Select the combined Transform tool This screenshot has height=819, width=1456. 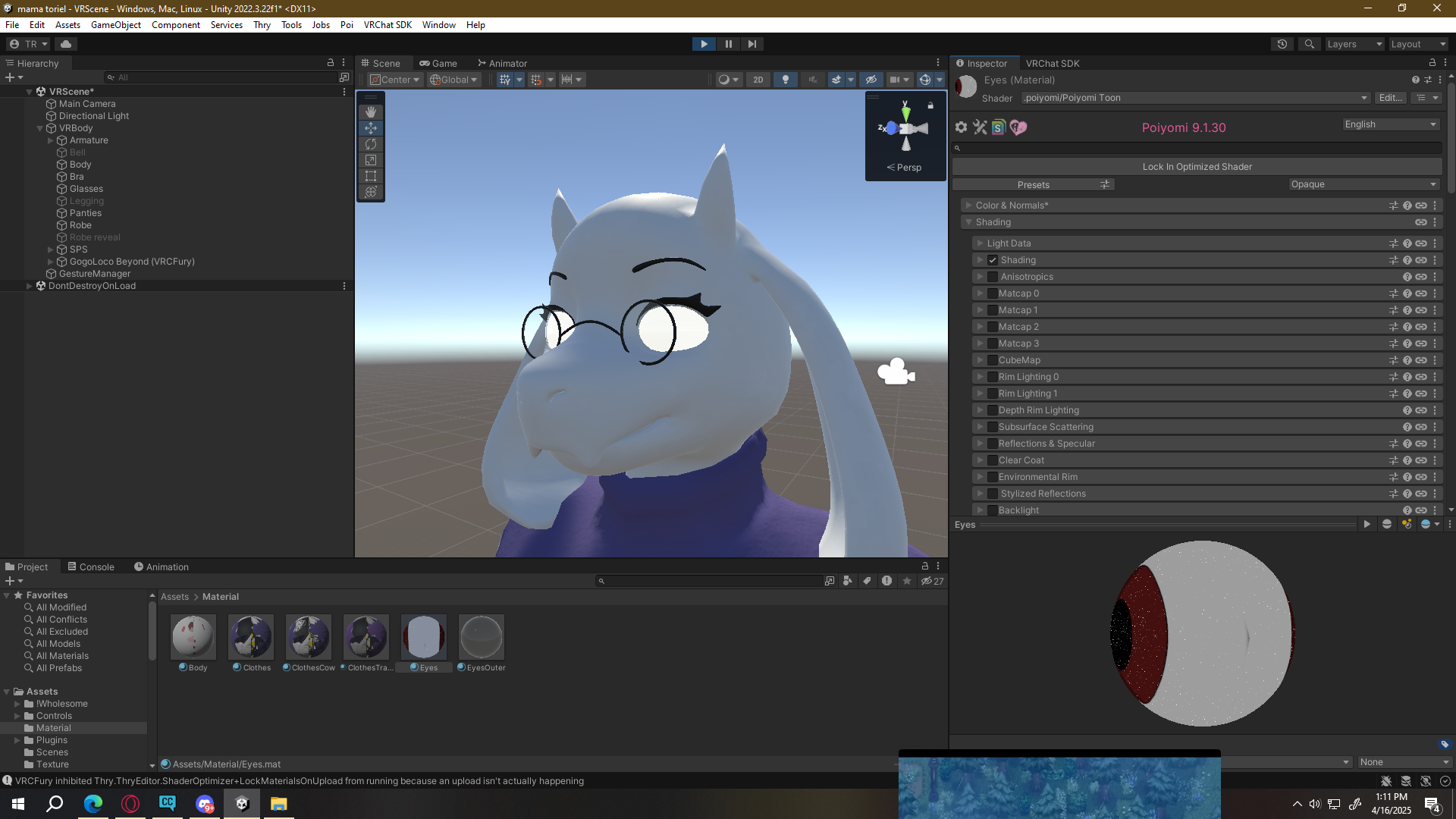pos(371,192)
